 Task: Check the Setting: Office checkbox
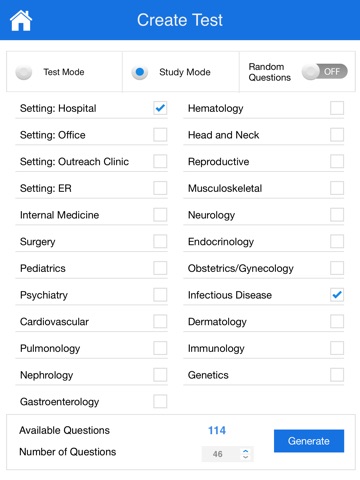click(x=160, y=135)
